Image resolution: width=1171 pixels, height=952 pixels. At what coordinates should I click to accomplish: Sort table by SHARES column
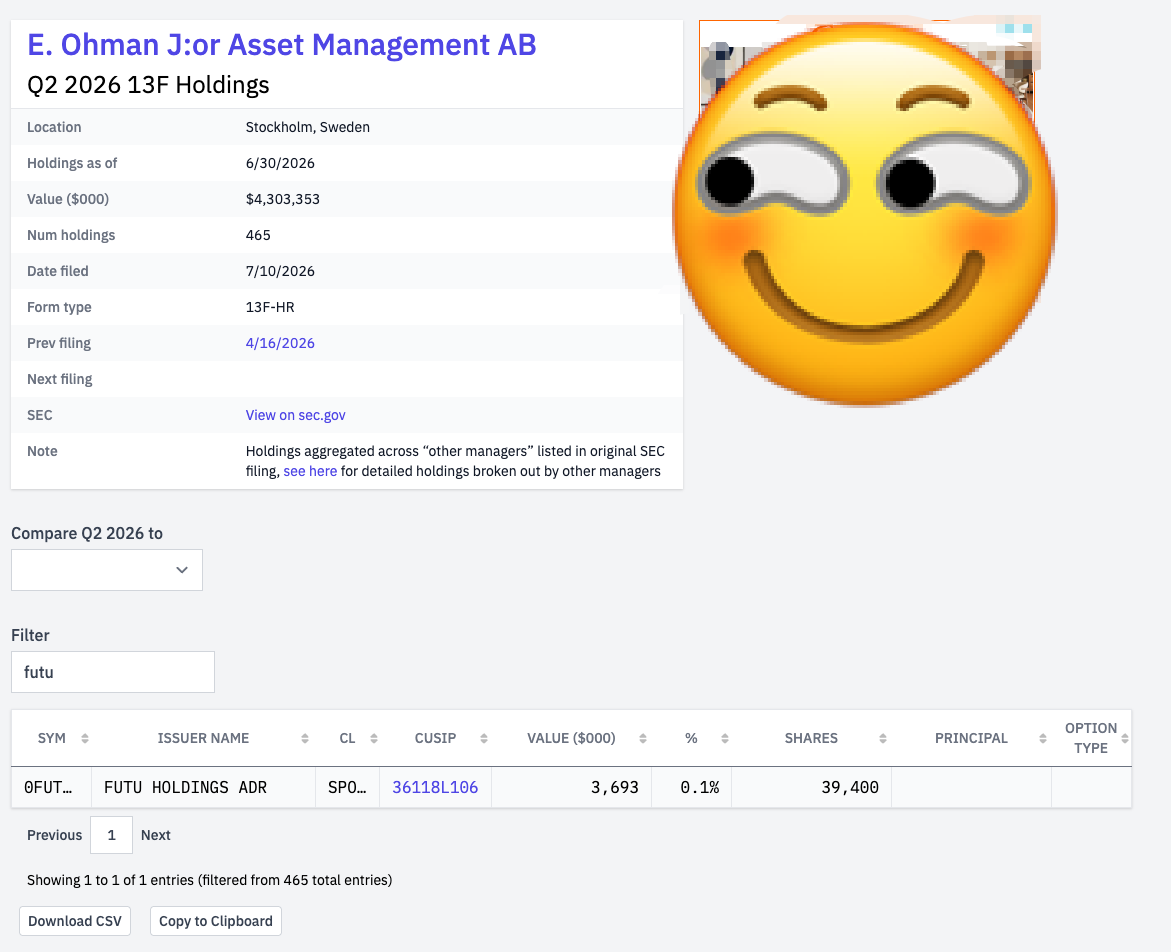(811, 738)
